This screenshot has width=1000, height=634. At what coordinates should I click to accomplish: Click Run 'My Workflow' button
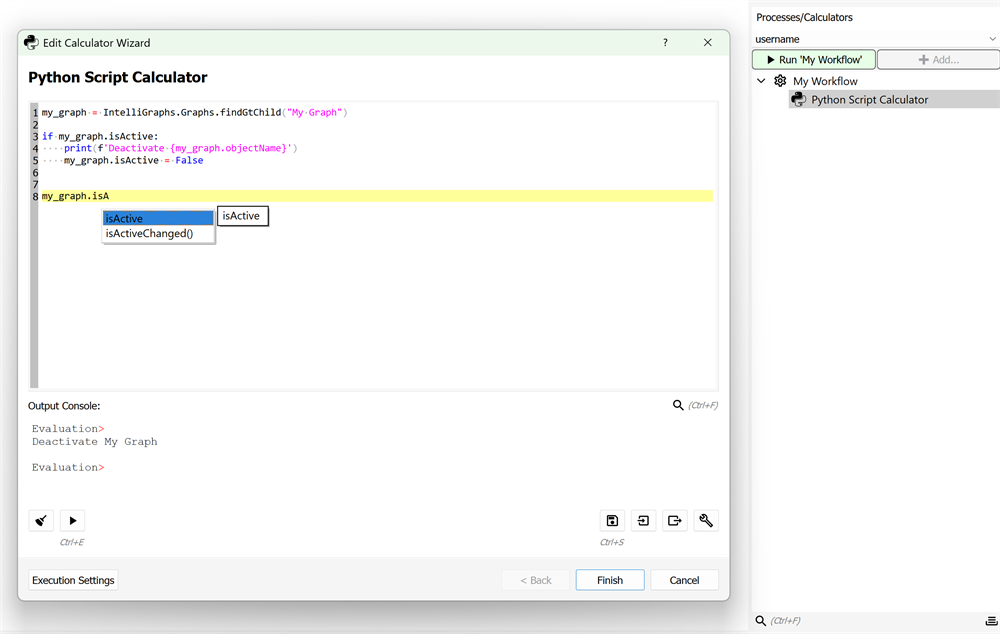click(814, 59)
